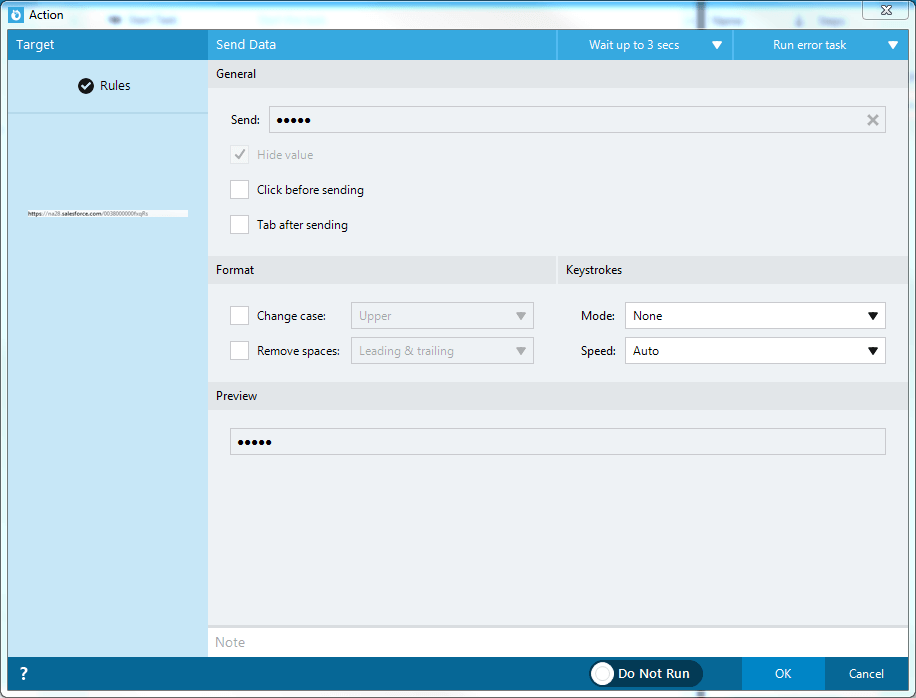916x698 pixels.
Task: Click the salesforce URL target thumbnail
Action: click(x=107, y=214)
